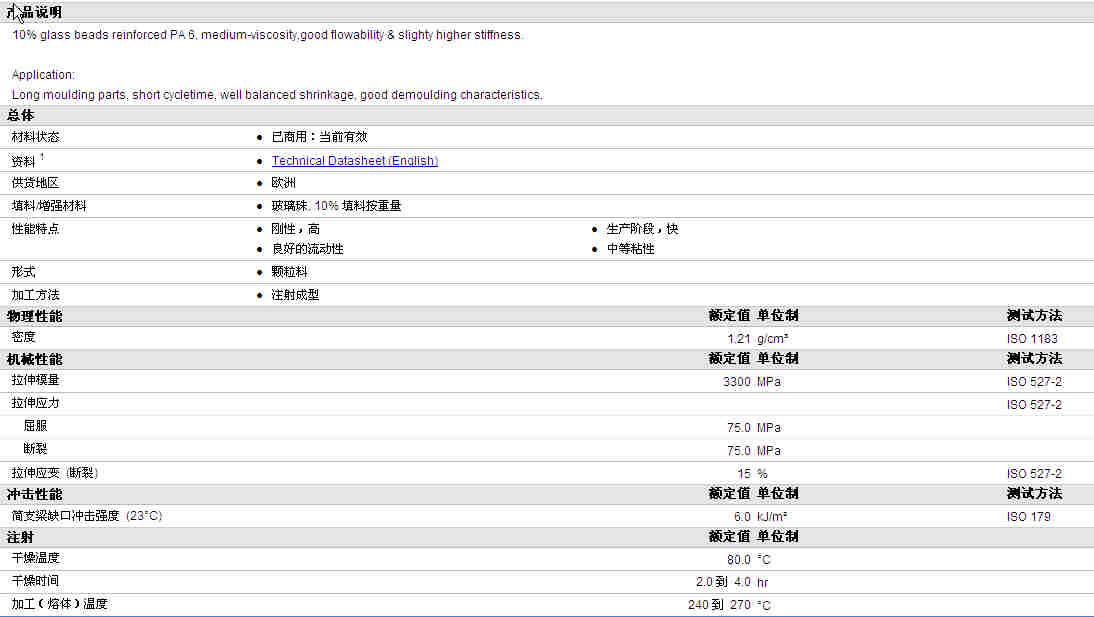Click the 'Long moulding parts' application sentence
Screen dimensions: 1094x617
coord(277,95)
